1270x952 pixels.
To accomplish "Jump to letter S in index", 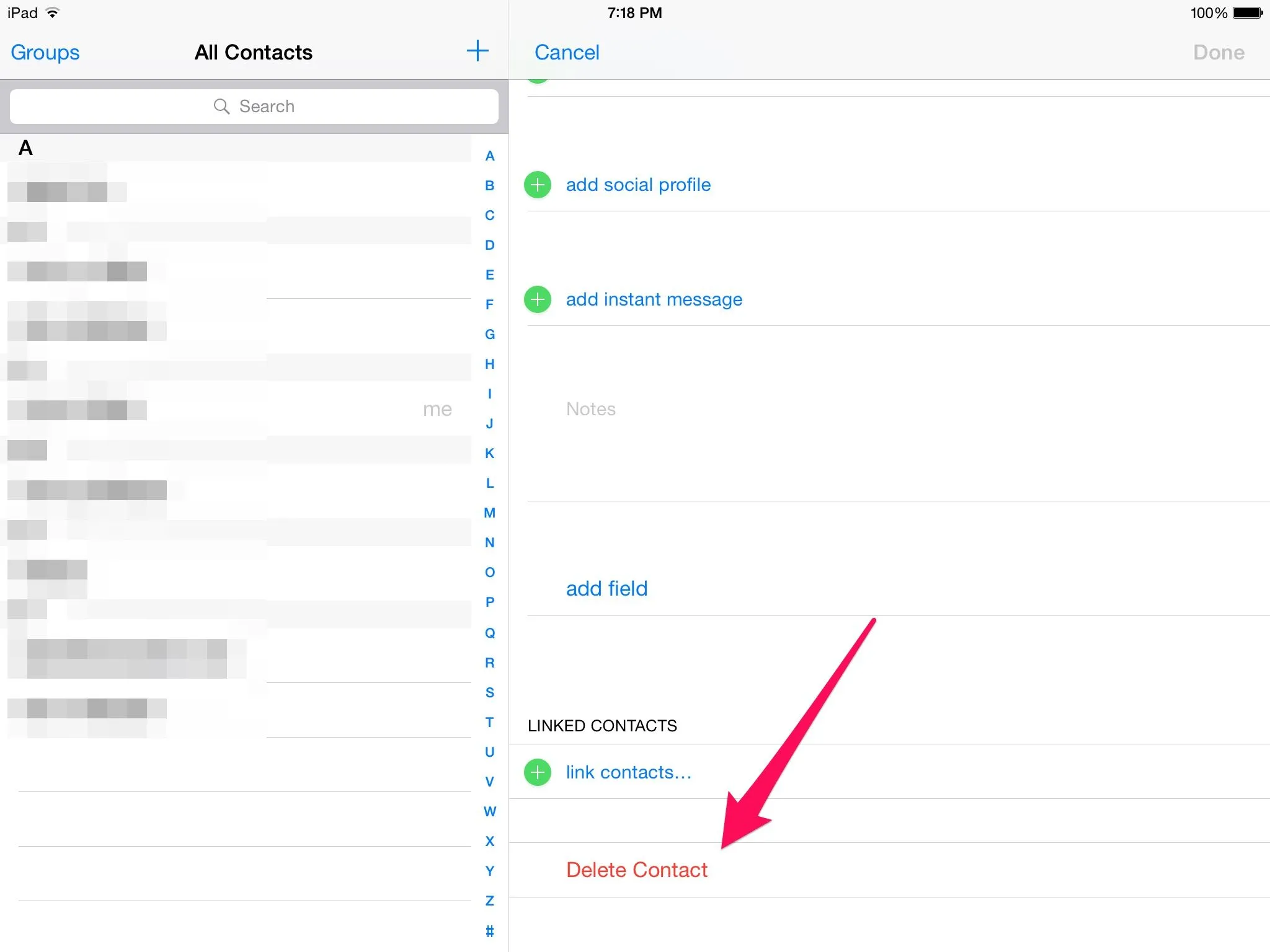I will click(489, 692).
